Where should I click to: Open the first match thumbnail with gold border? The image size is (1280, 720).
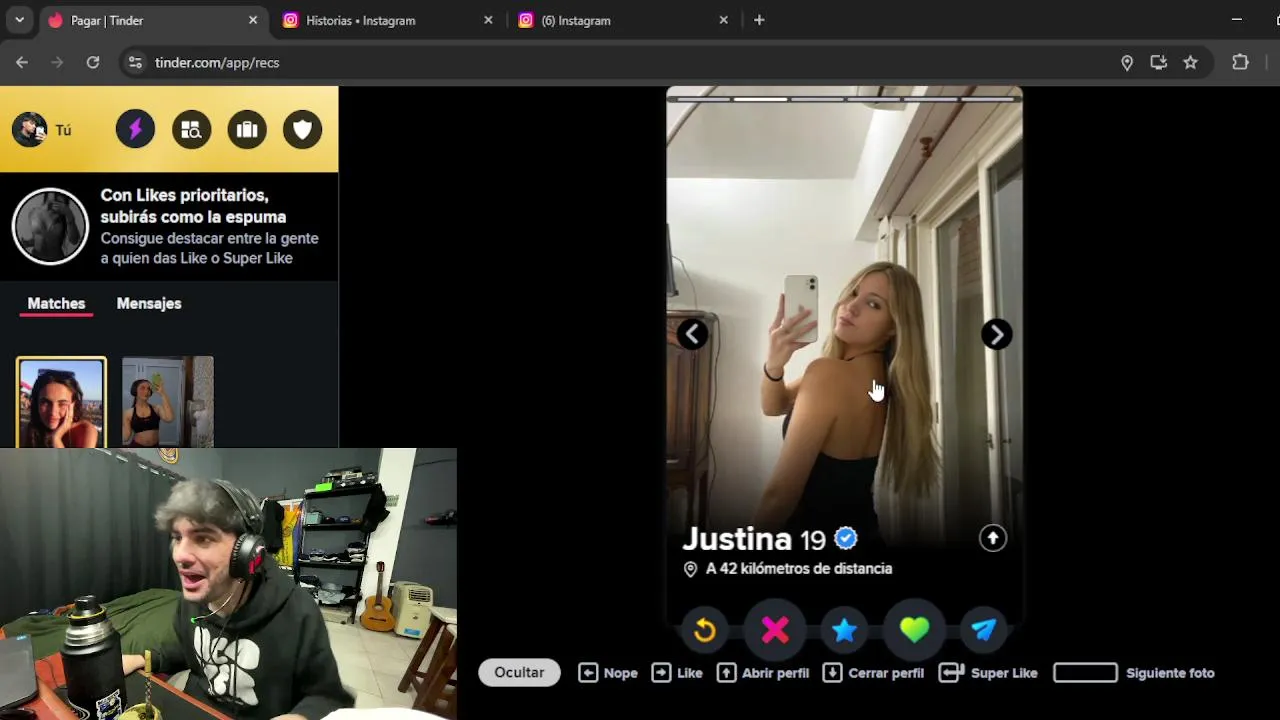coord(61,402)
